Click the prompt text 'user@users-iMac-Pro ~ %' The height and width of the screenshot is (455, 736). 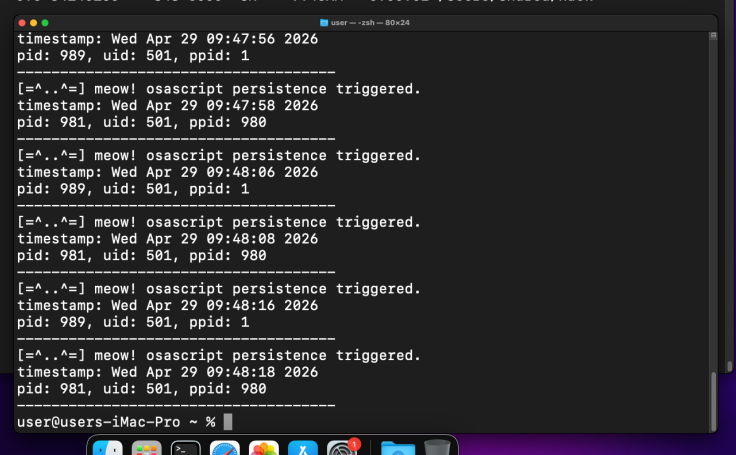click(x=116, y=422)
